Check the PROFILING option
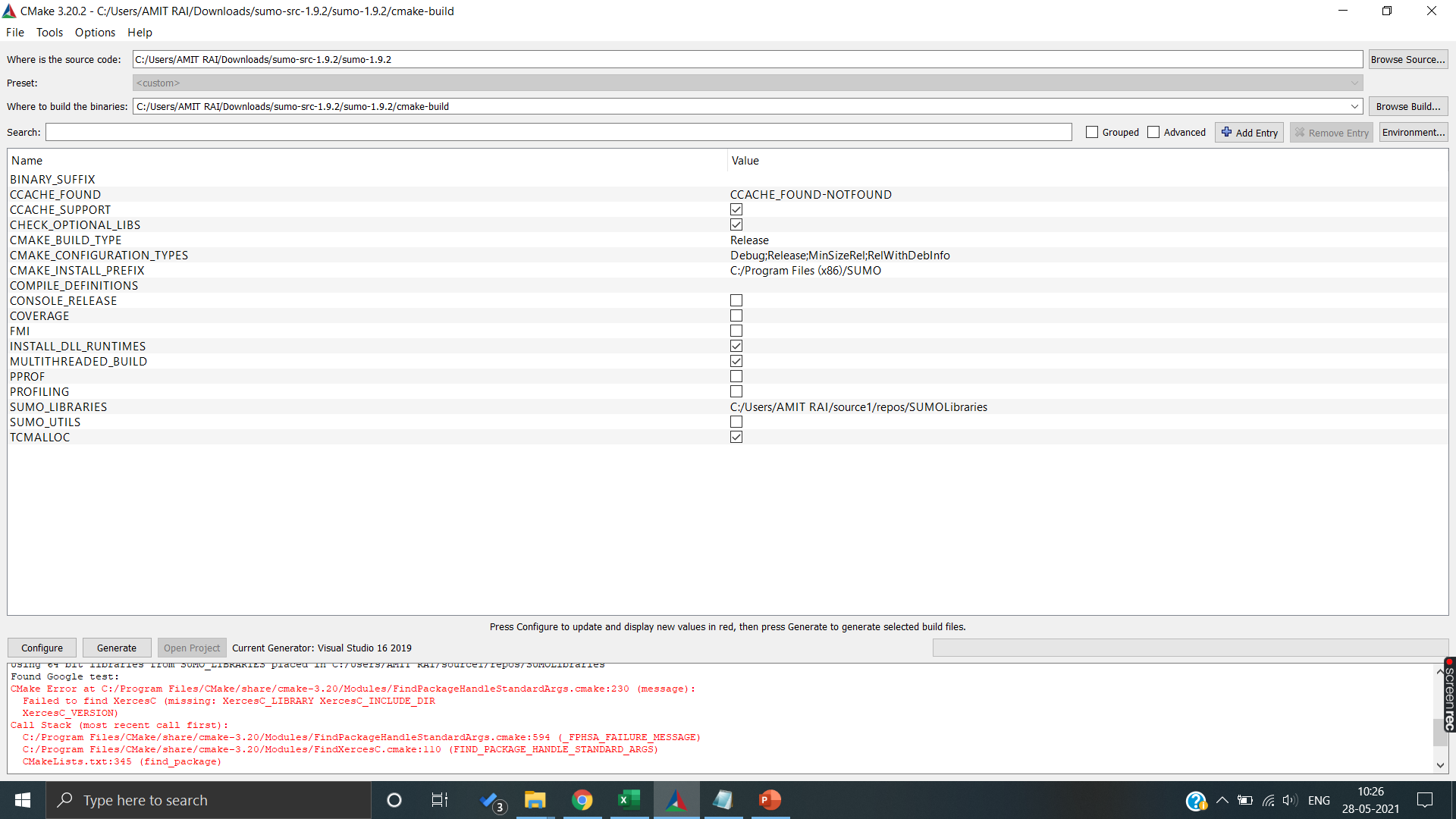 (736, 392)
